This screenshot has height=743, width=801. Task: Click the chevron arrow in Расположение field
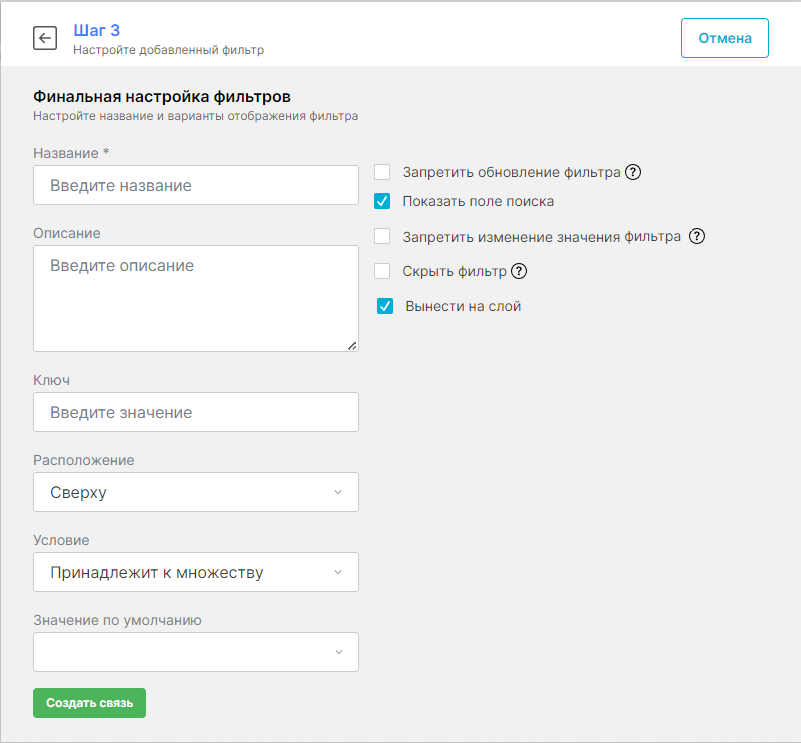[337, 492]
